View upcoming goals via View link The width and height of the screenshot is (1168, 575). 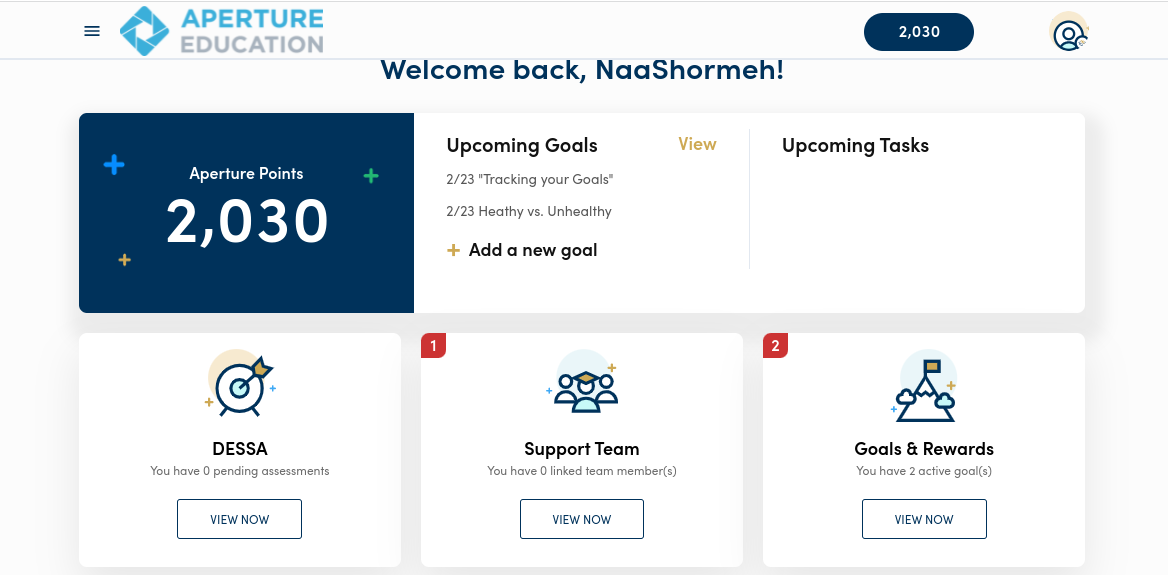tap(697, 144)
